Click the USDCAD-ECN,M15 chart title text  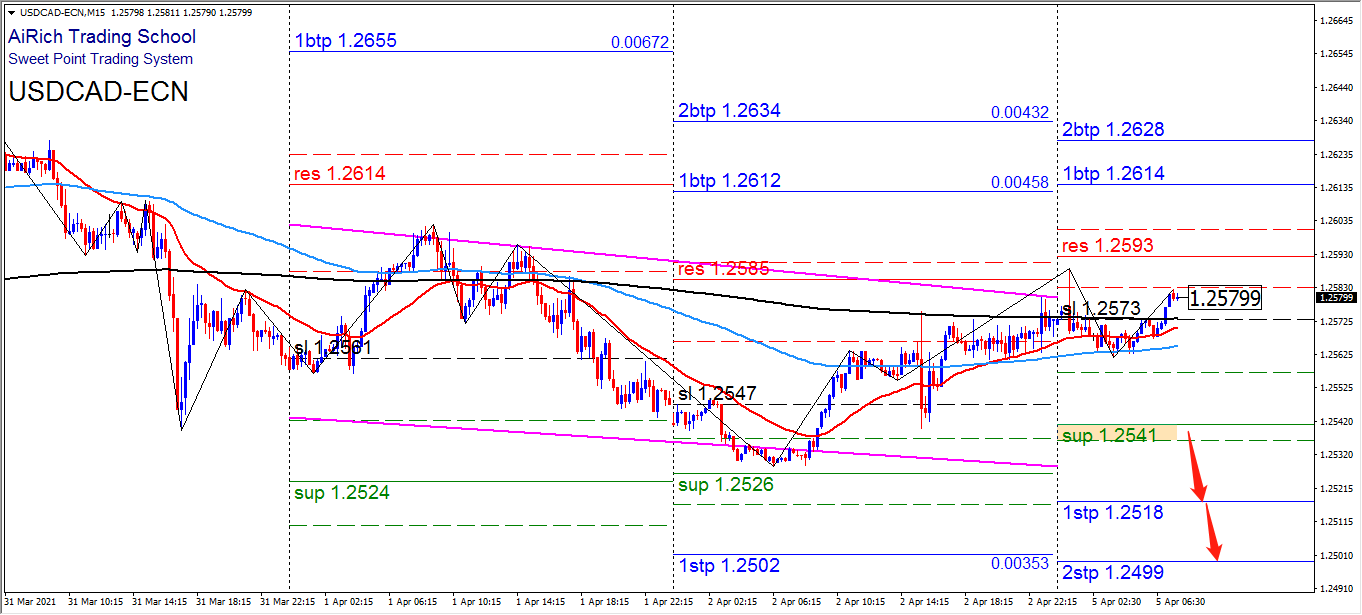click(x=63, y=12)
